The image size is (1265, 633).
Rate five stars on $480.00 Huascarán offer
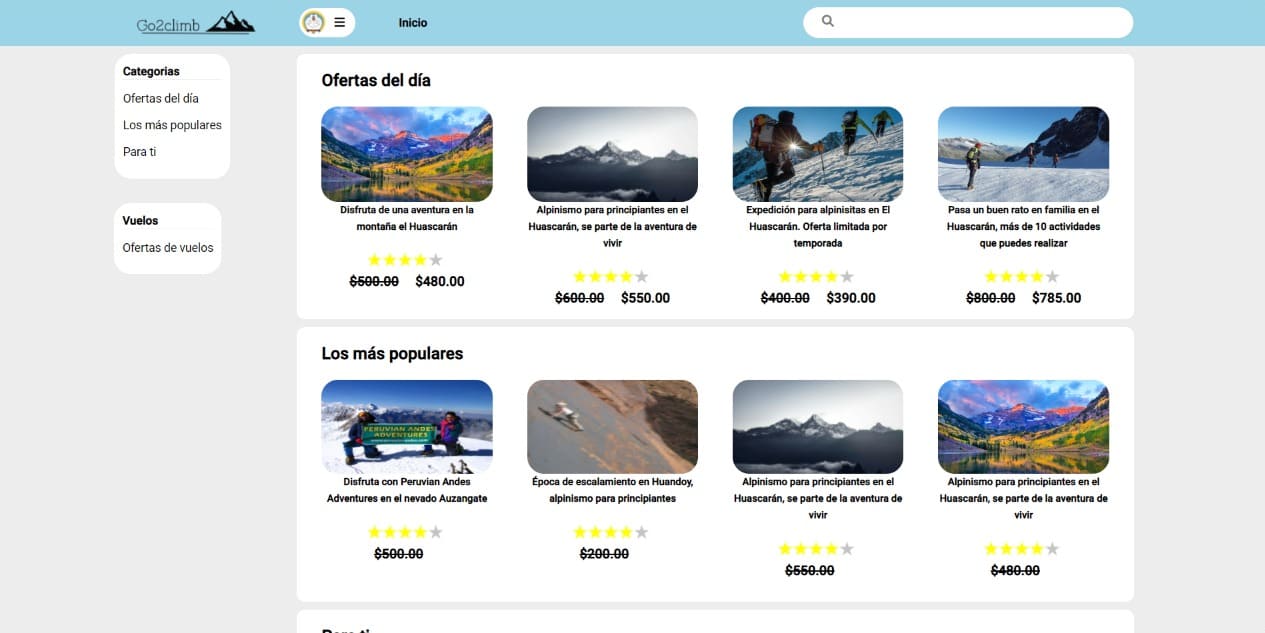point(436,260)
